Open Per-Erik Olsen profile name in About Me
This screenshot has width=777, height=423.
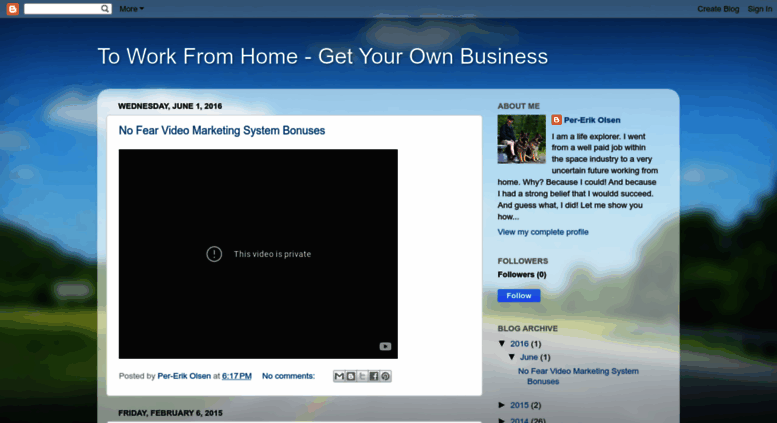592,120
